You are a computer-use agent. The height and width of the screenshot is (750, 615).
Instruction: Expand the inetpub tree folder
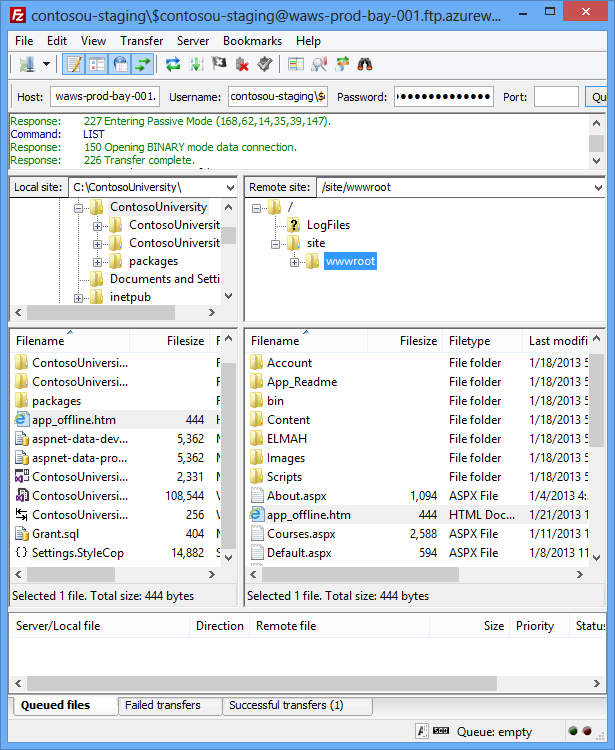[x=78, y=298]
